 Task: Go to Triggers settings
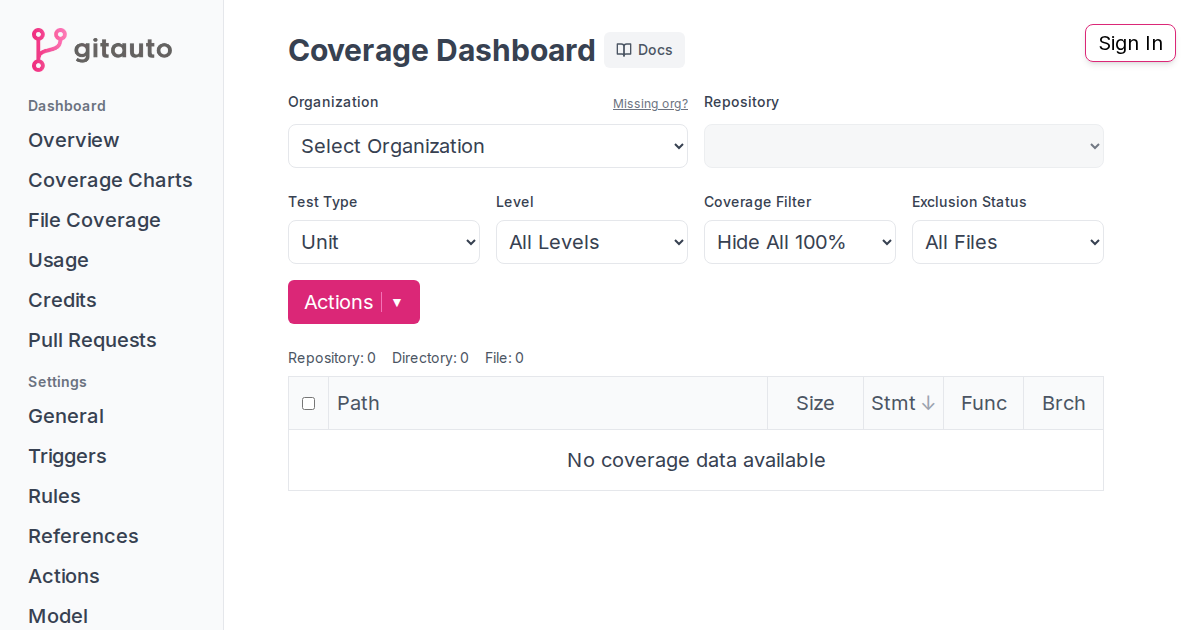click(67, 456)
